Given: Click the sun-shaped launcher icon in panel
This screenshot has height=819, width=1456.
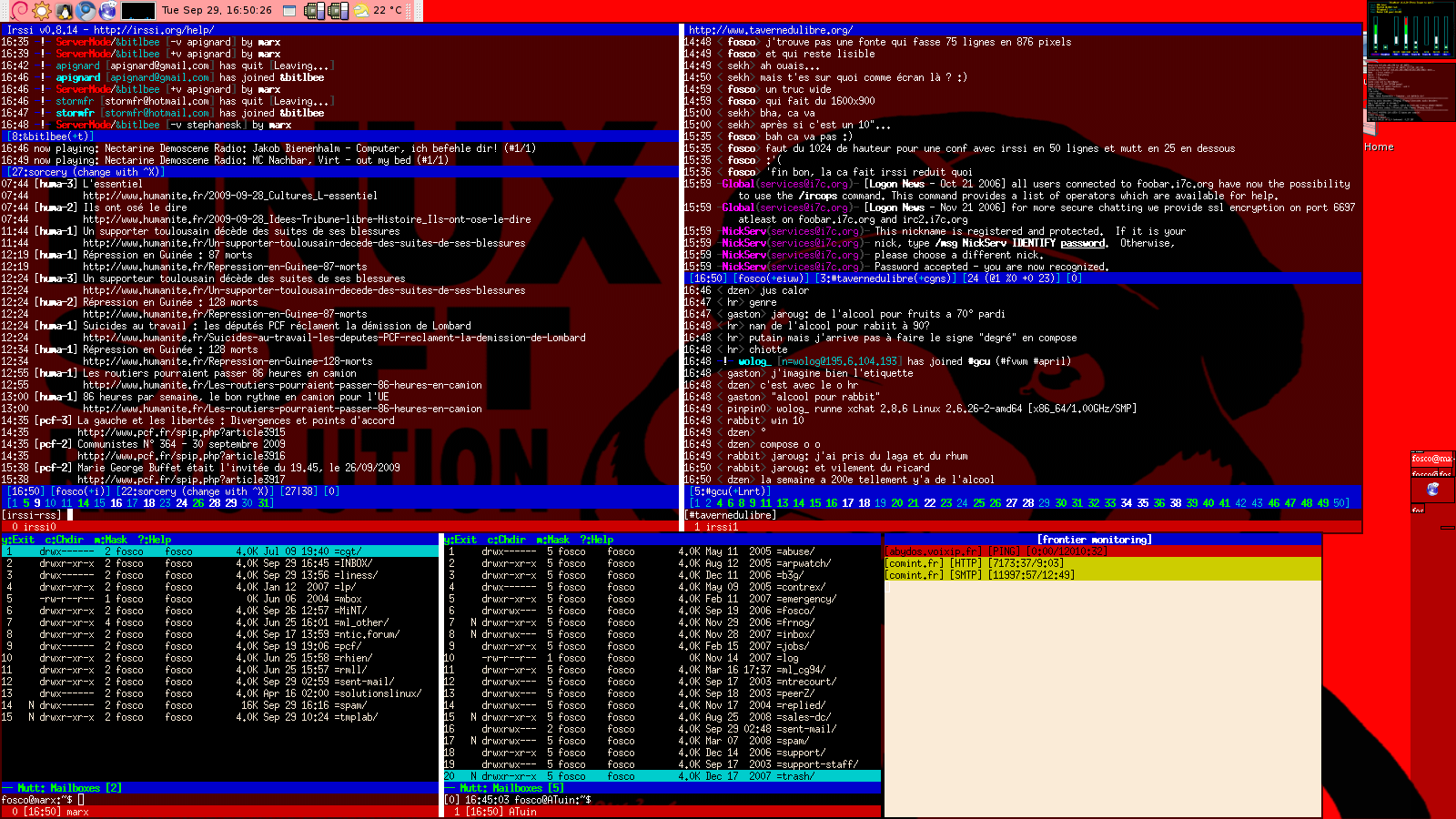Looking at the screenshot, I should coord(42,11).
